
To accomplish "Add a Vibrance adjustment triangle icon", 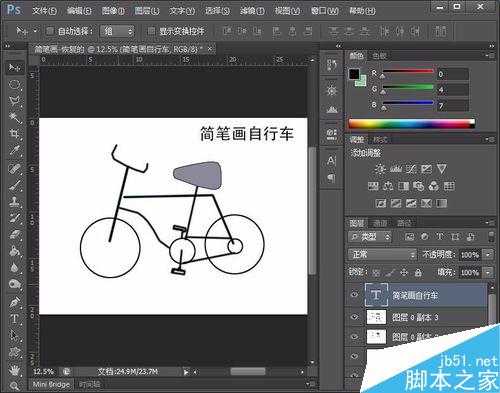I will (442, 169).
